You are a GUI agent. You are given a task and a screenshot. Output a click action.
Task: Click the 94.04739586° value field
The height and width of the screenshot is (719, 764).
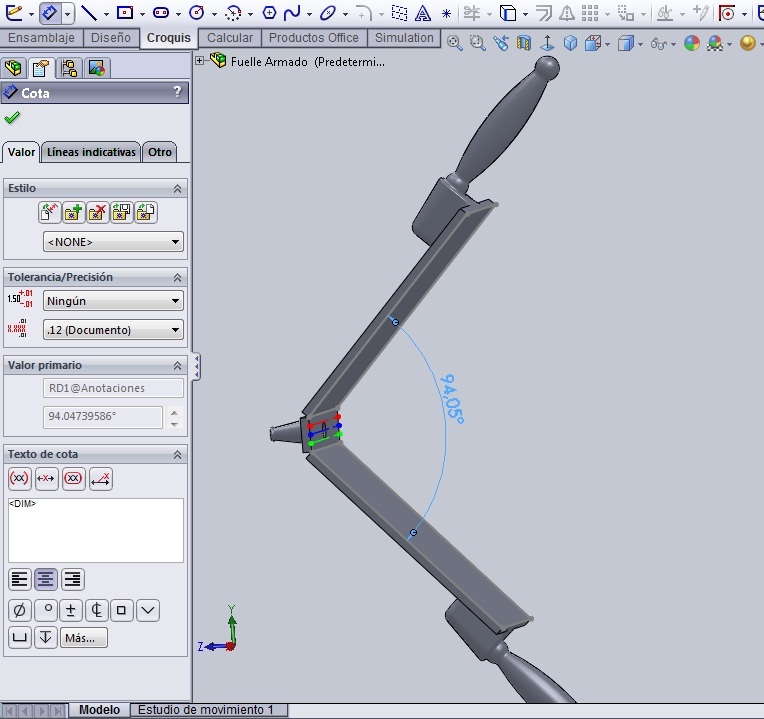[x=103, y=417]
